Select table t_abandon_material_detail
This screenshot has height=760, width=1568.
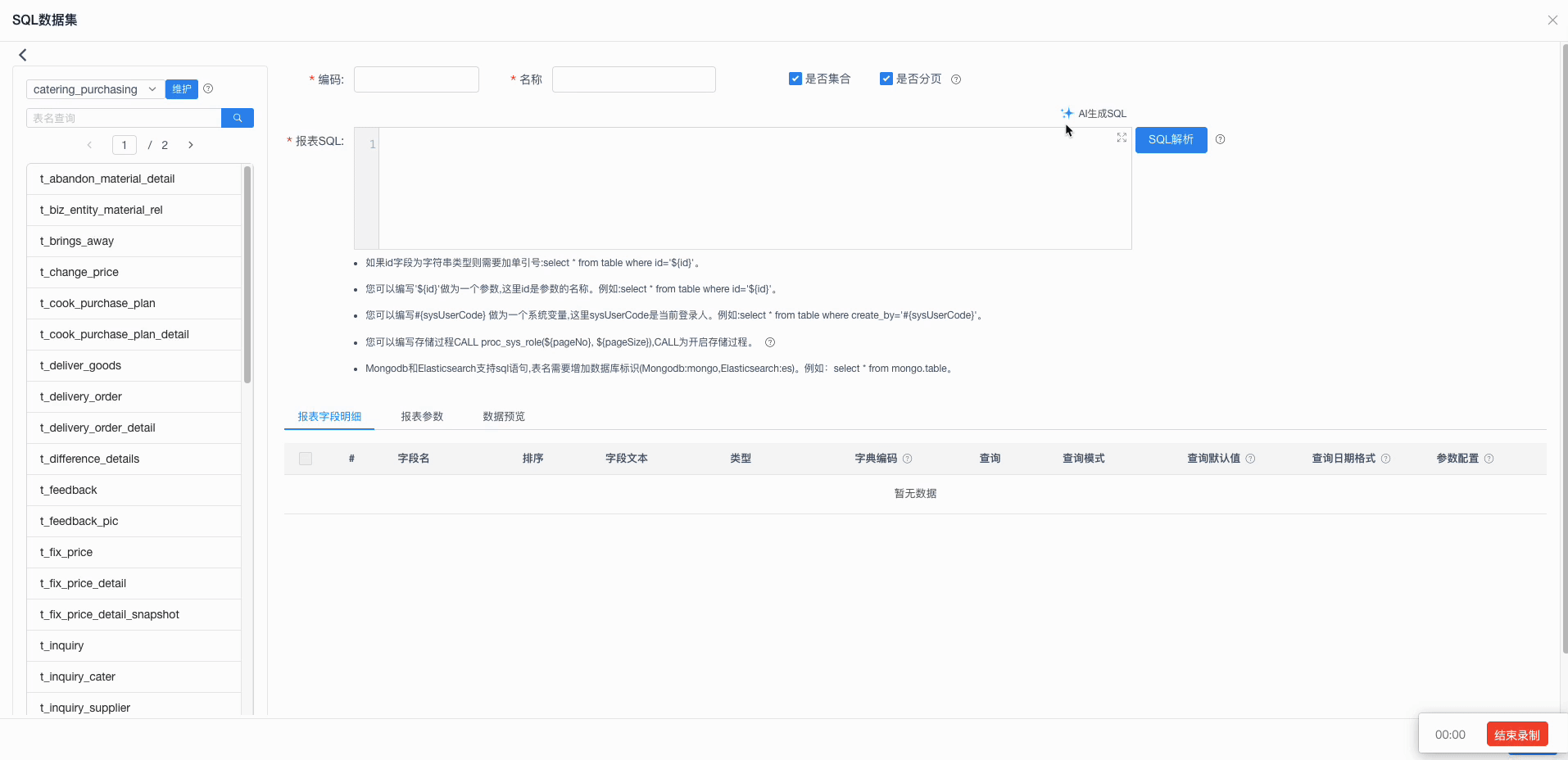(134, 179)
